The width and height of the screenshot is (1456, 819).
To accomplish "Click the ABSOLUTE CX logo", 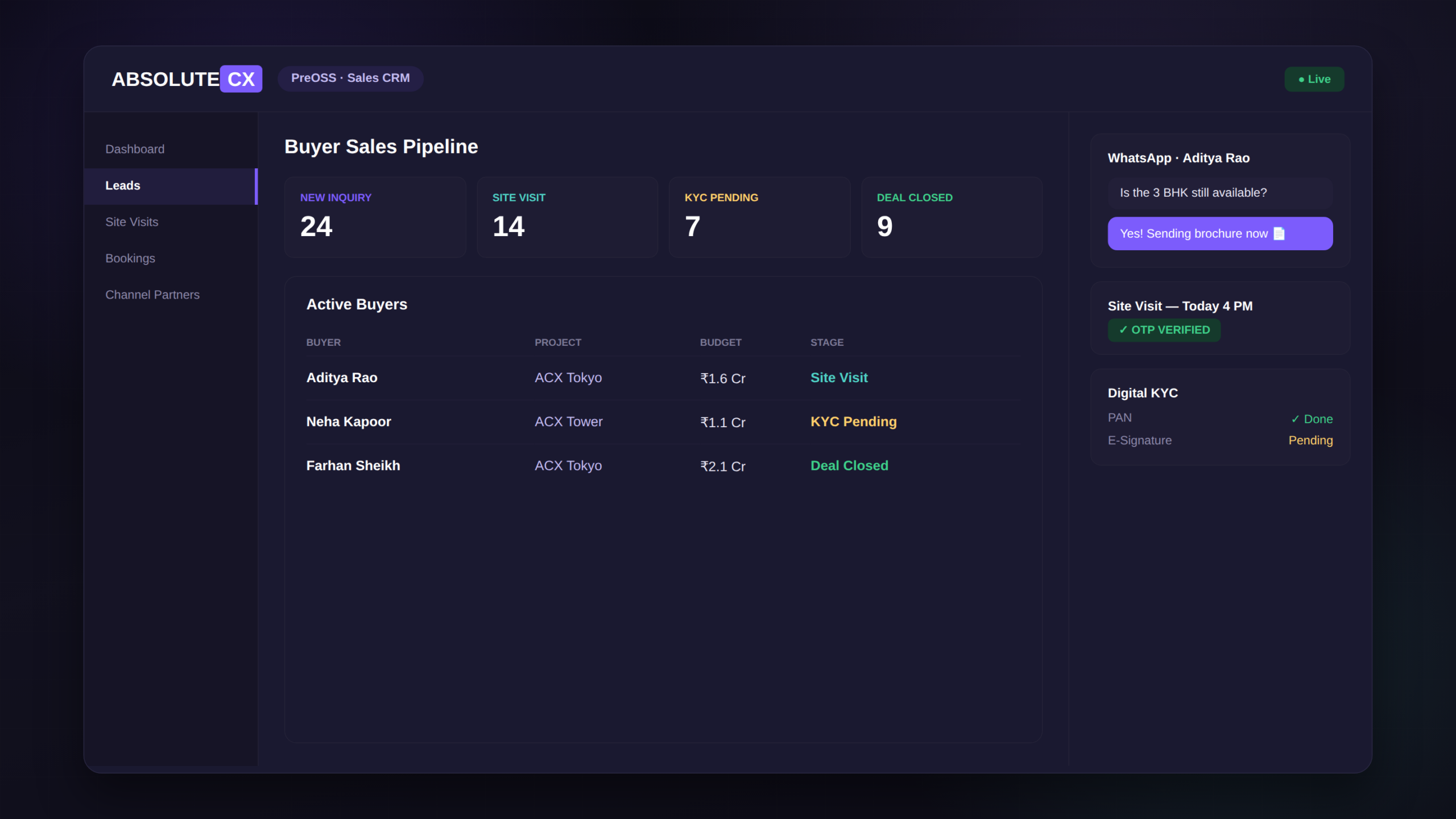I will [x=187, y=79].
